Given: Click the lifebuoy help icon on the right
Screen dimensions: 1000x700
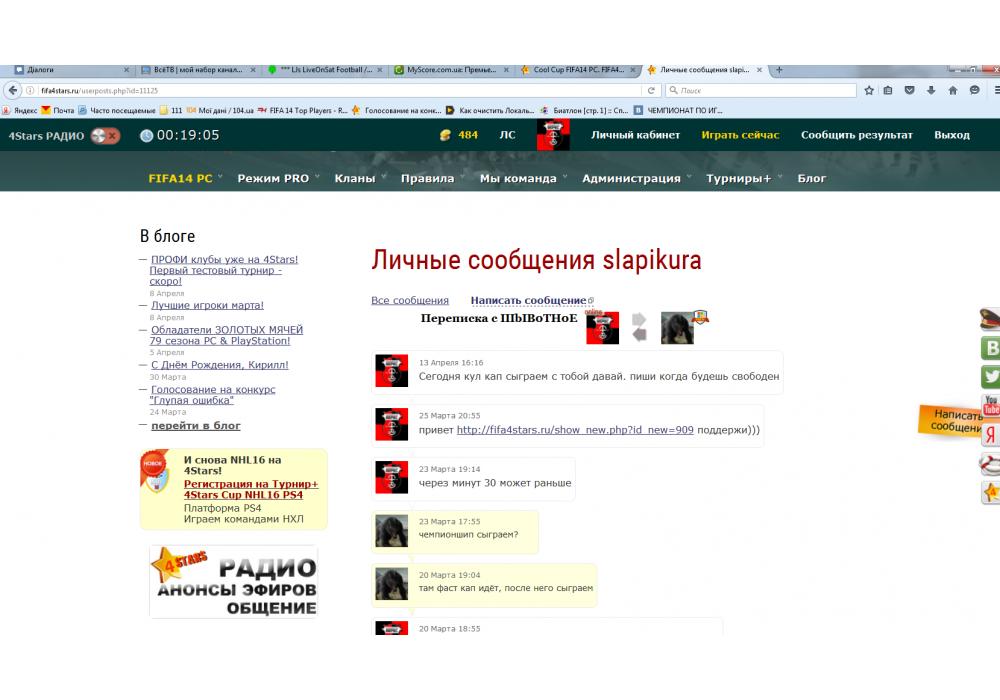Looking at the screenshot, I should coord(990,463).
